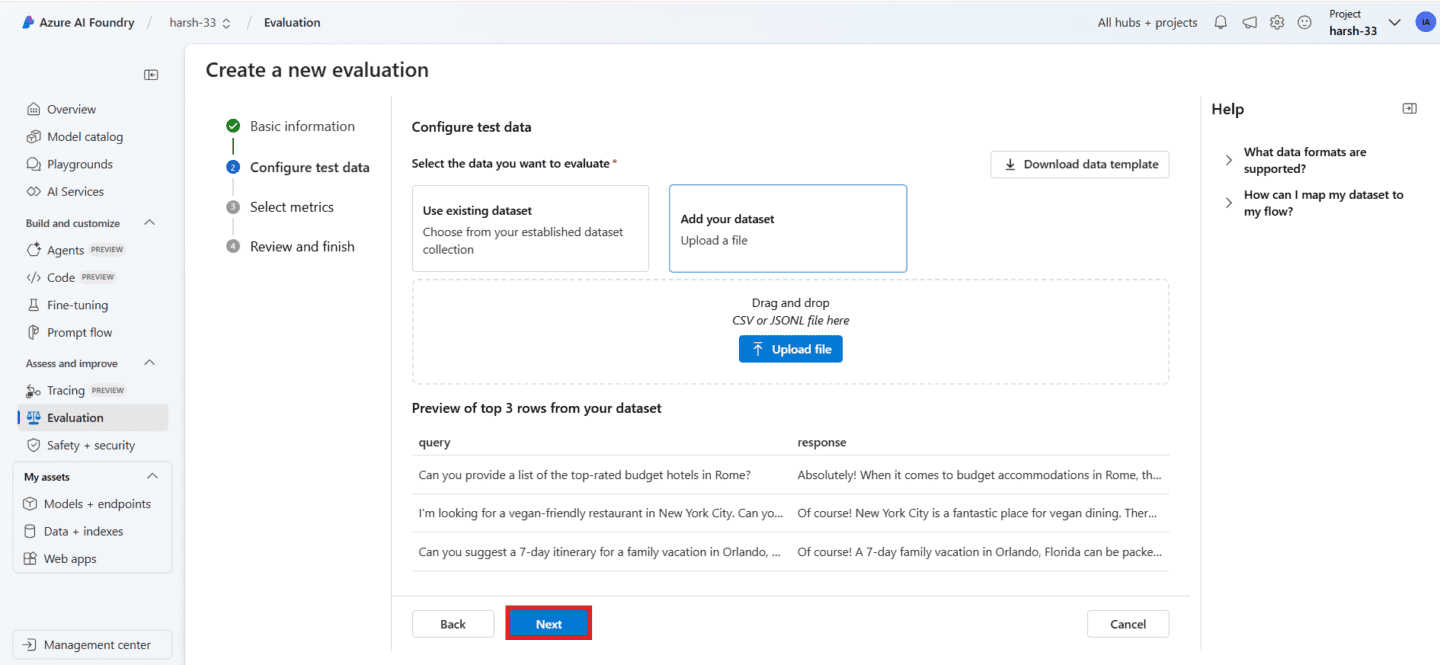The height and width of the screenshot is (665, 1440).
Task: Go to Safety + security
Action: (x=83, y=444)
